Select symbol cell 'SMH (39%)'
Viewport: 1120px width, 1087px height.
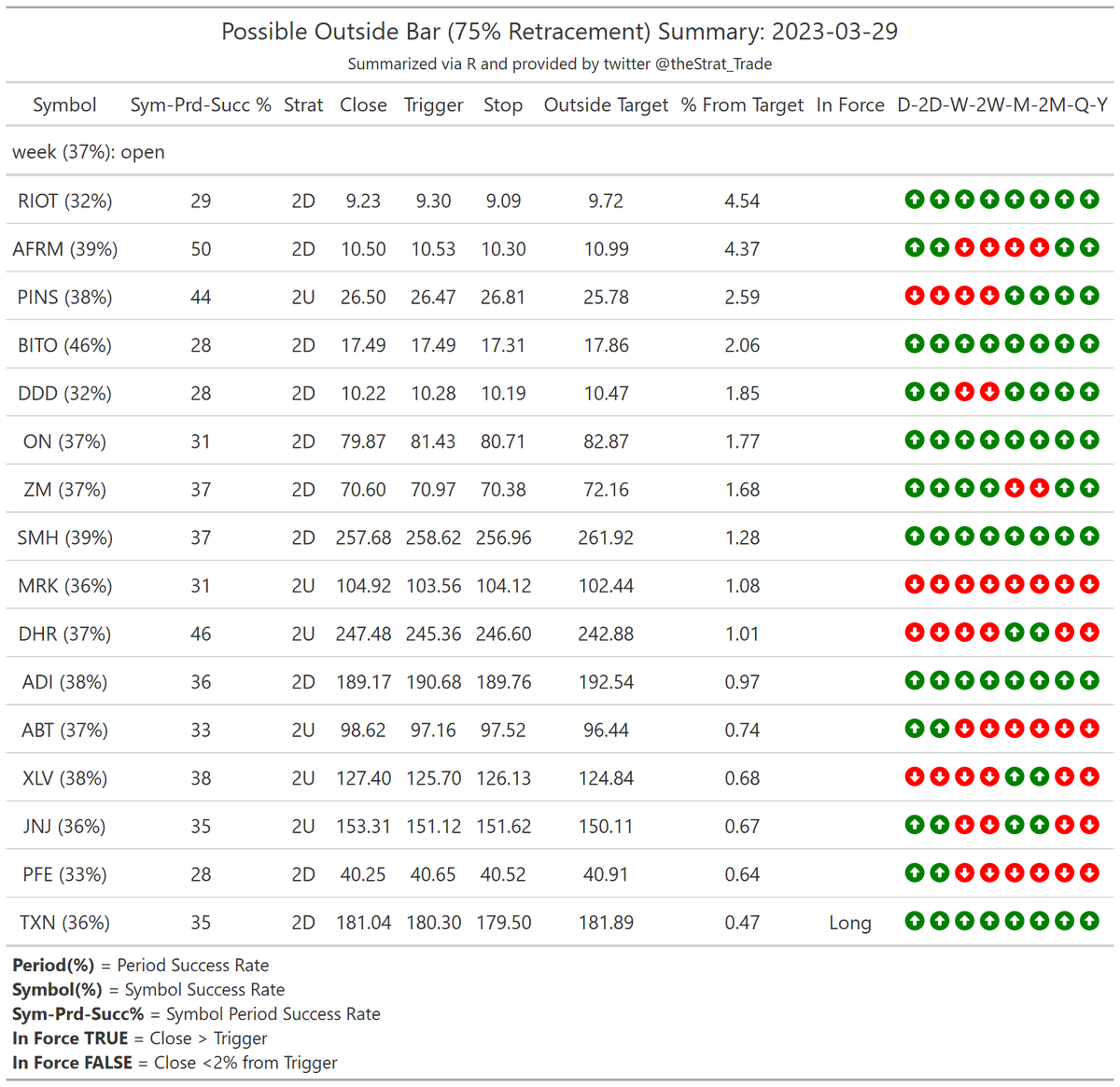tap(64, 537)
